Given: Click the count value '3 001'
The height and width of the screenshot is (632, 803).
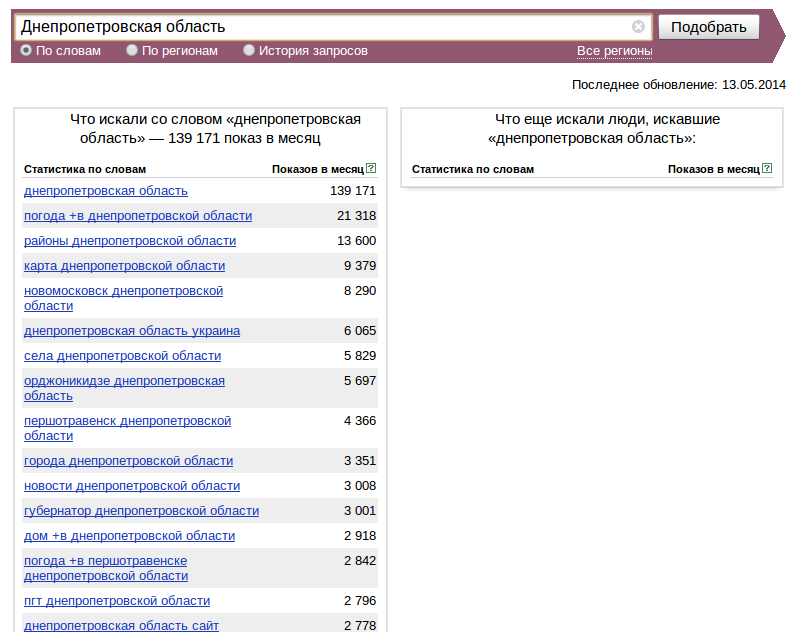Looking at the screenshot, I should click(360, 511).
